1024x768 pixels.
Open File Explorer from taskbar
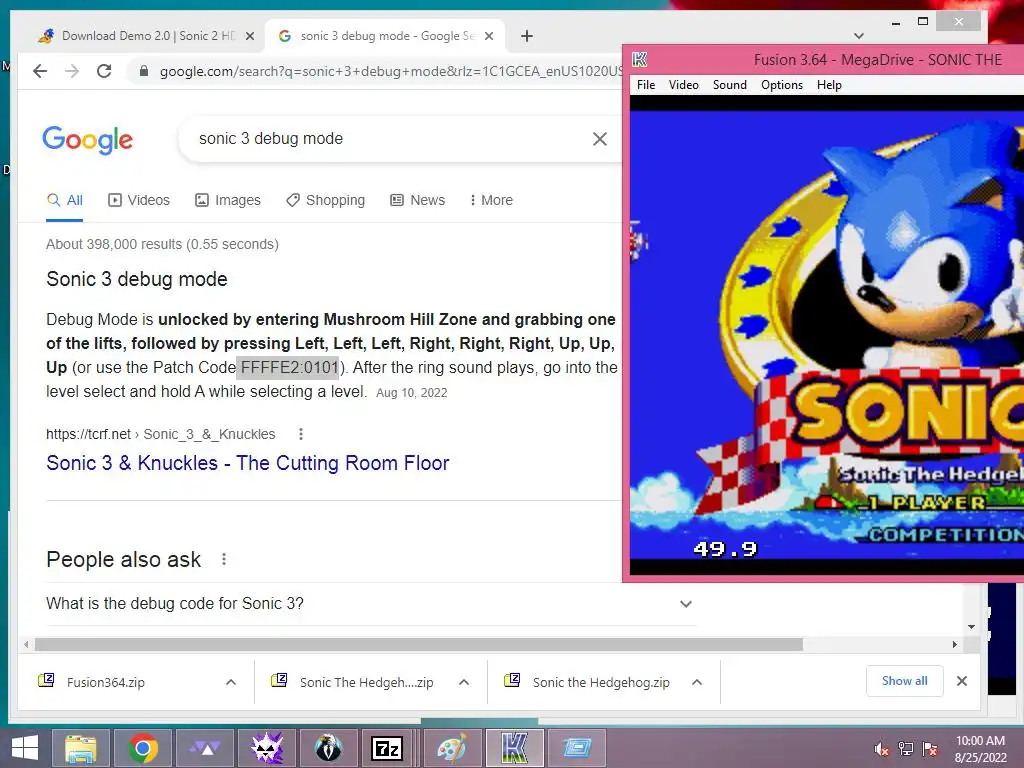(x=80, y=748)
